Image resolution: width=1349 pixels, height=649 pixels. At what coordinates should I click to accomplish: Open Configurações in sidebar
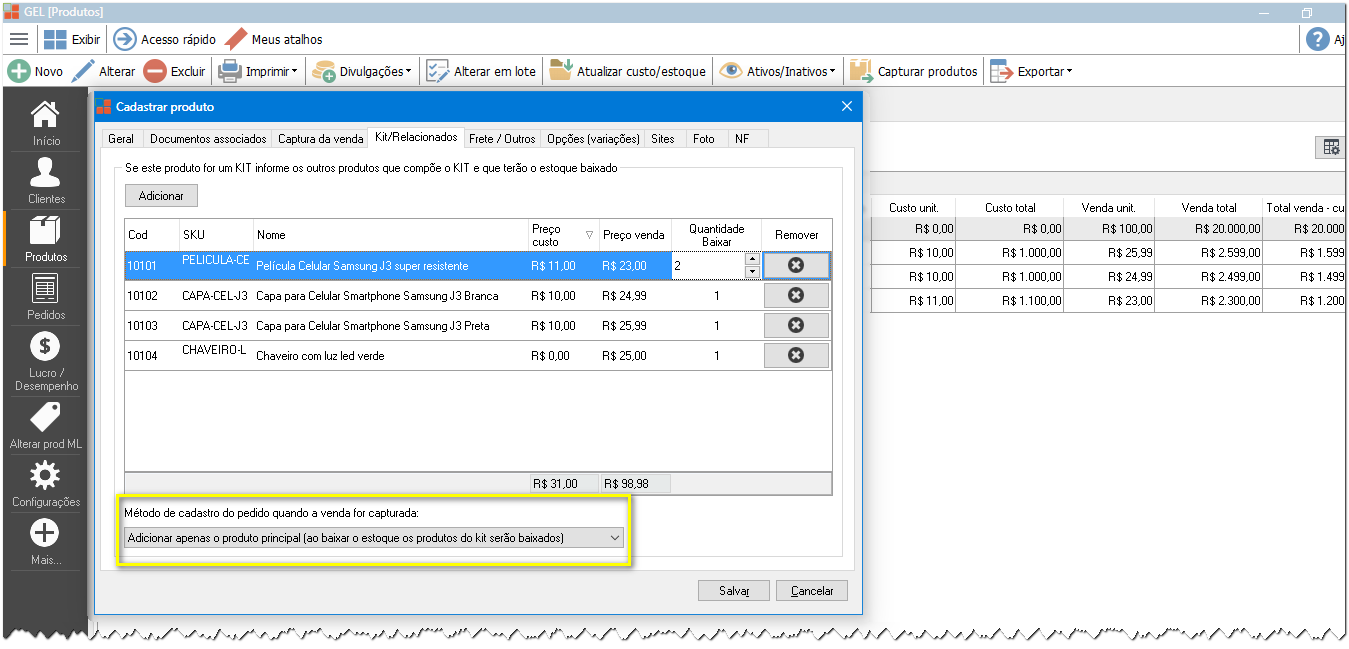click(x=46, y=484)
